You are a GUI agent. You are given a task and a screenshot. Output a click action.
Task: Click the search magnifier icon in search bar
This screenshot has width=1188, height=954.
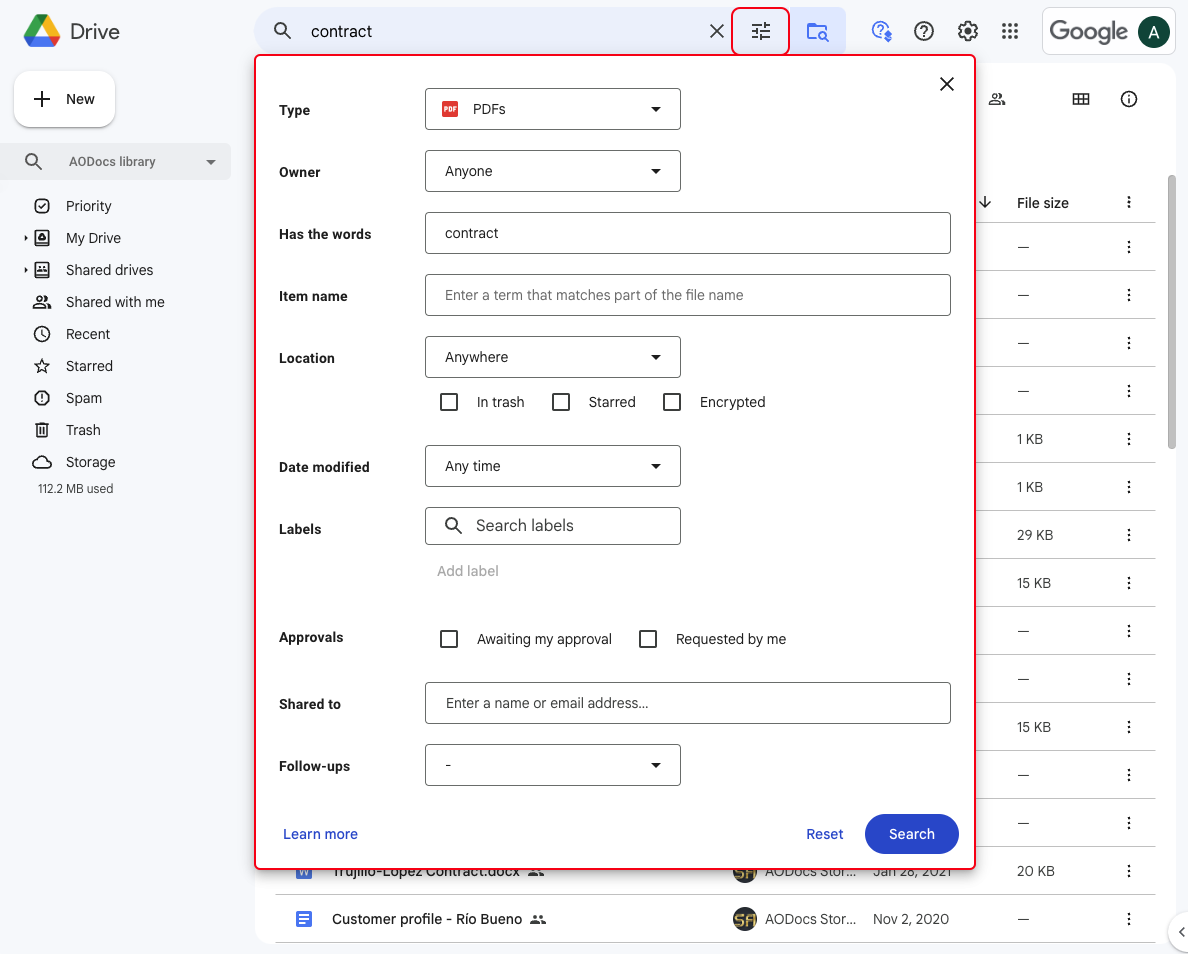tap(283, 31)
